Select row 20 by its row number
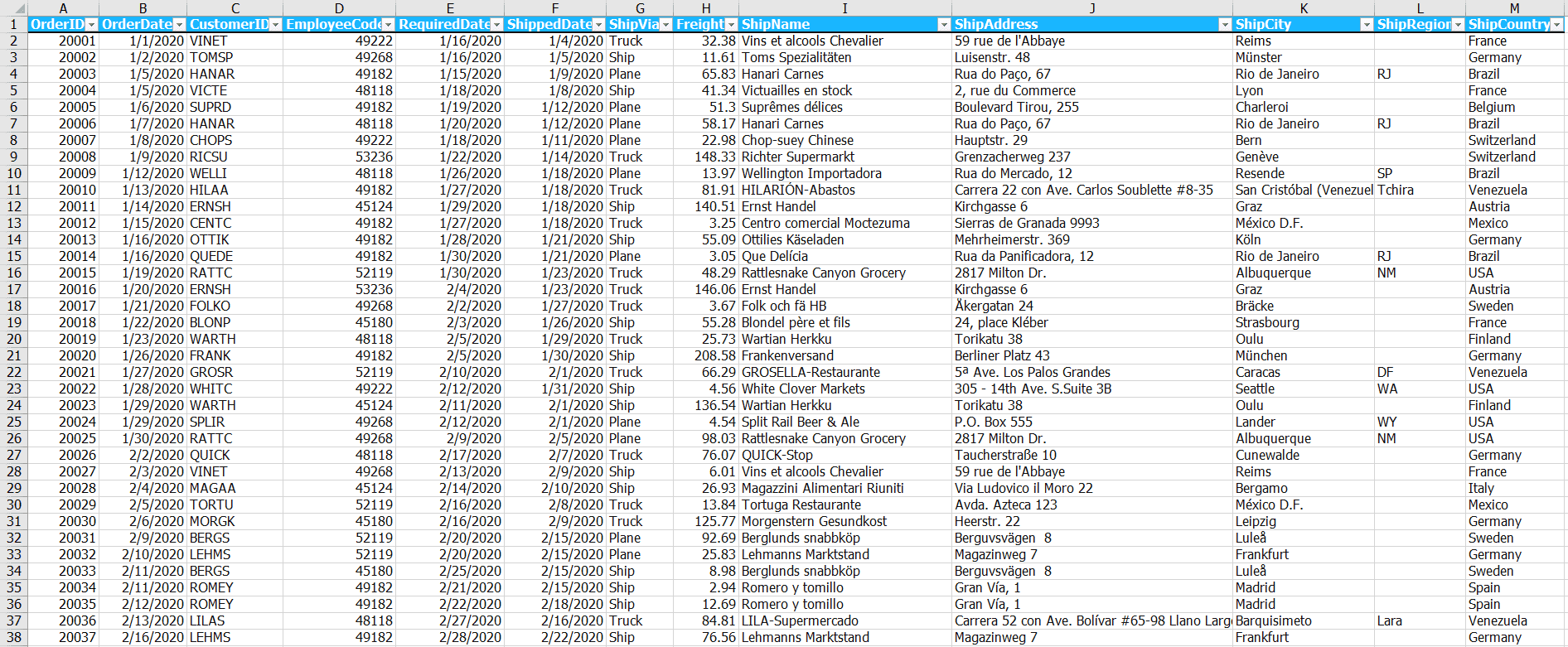 (x=13, y=339)
